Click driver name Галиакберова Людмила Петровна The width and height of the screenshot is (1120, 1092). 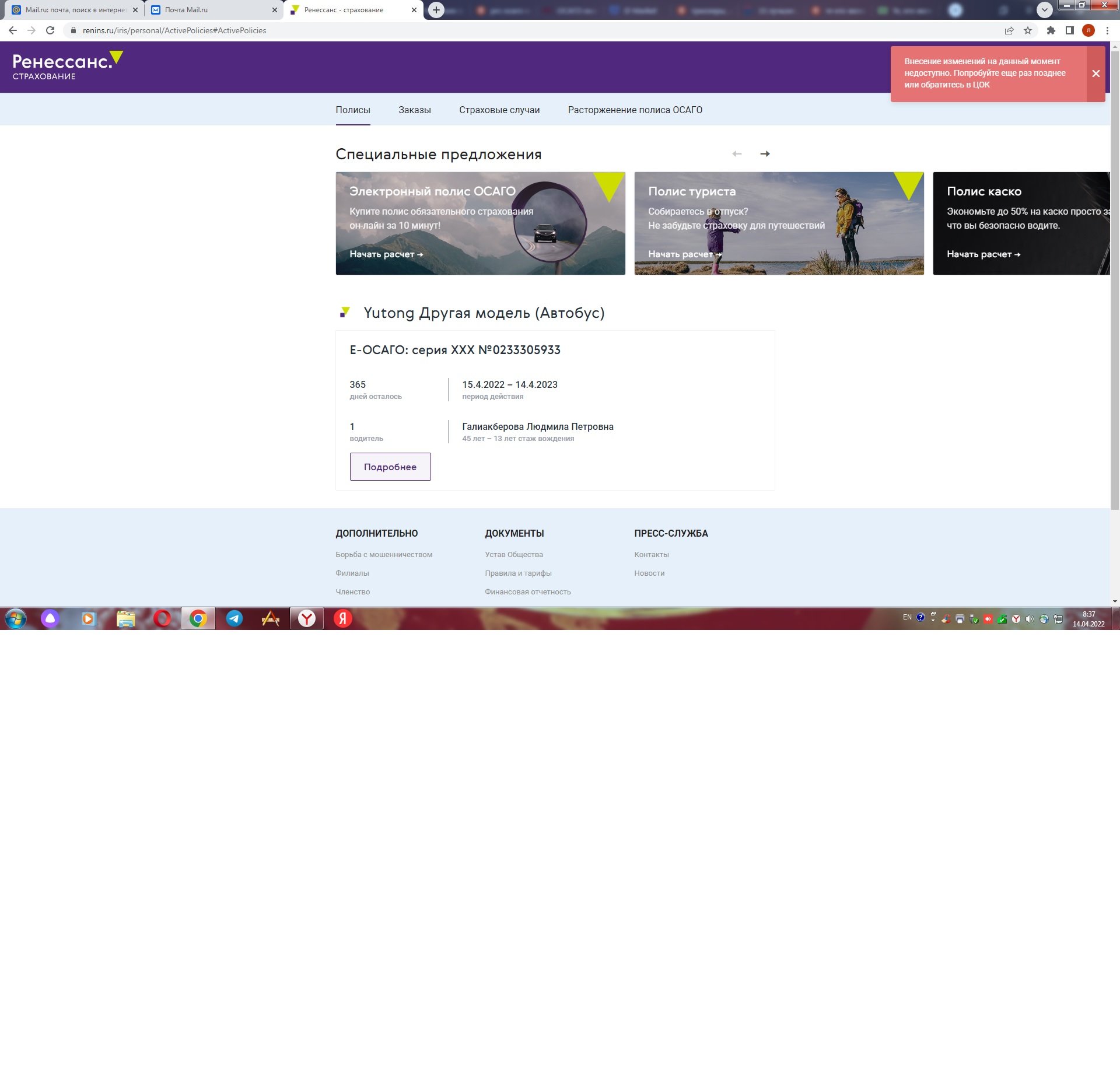point(538,426)
